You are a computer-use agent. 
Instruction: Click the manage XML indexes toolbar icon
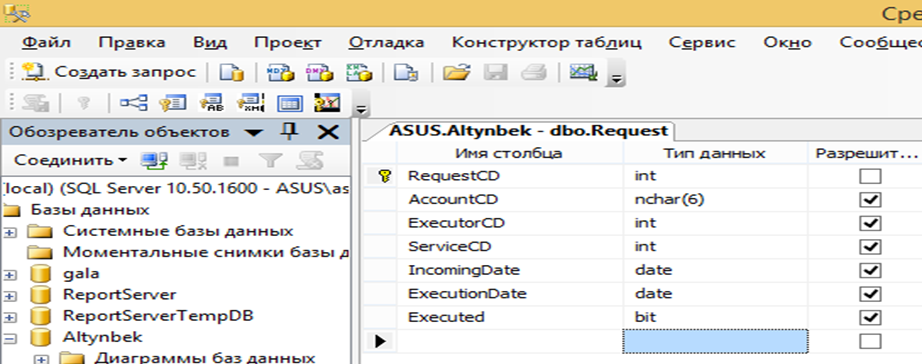coord(250,103)
